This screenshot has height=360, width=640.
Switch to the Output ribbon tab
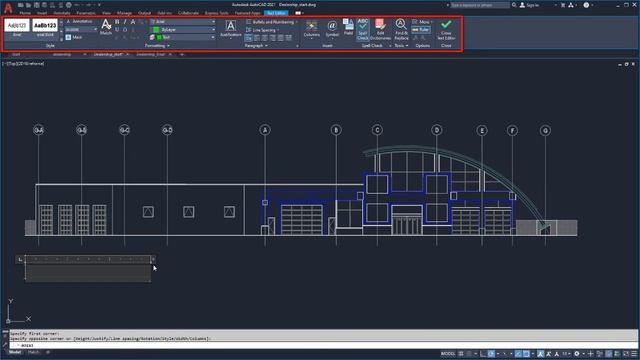point(144,13)
